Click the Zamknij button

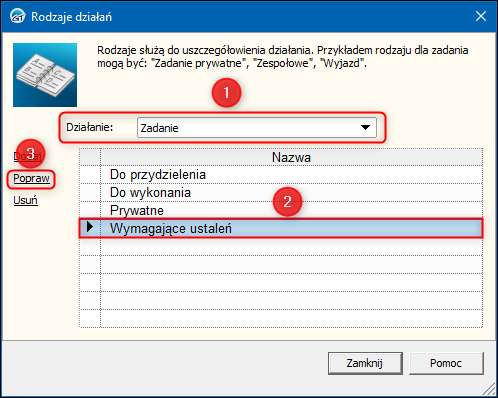click(365, 363)
